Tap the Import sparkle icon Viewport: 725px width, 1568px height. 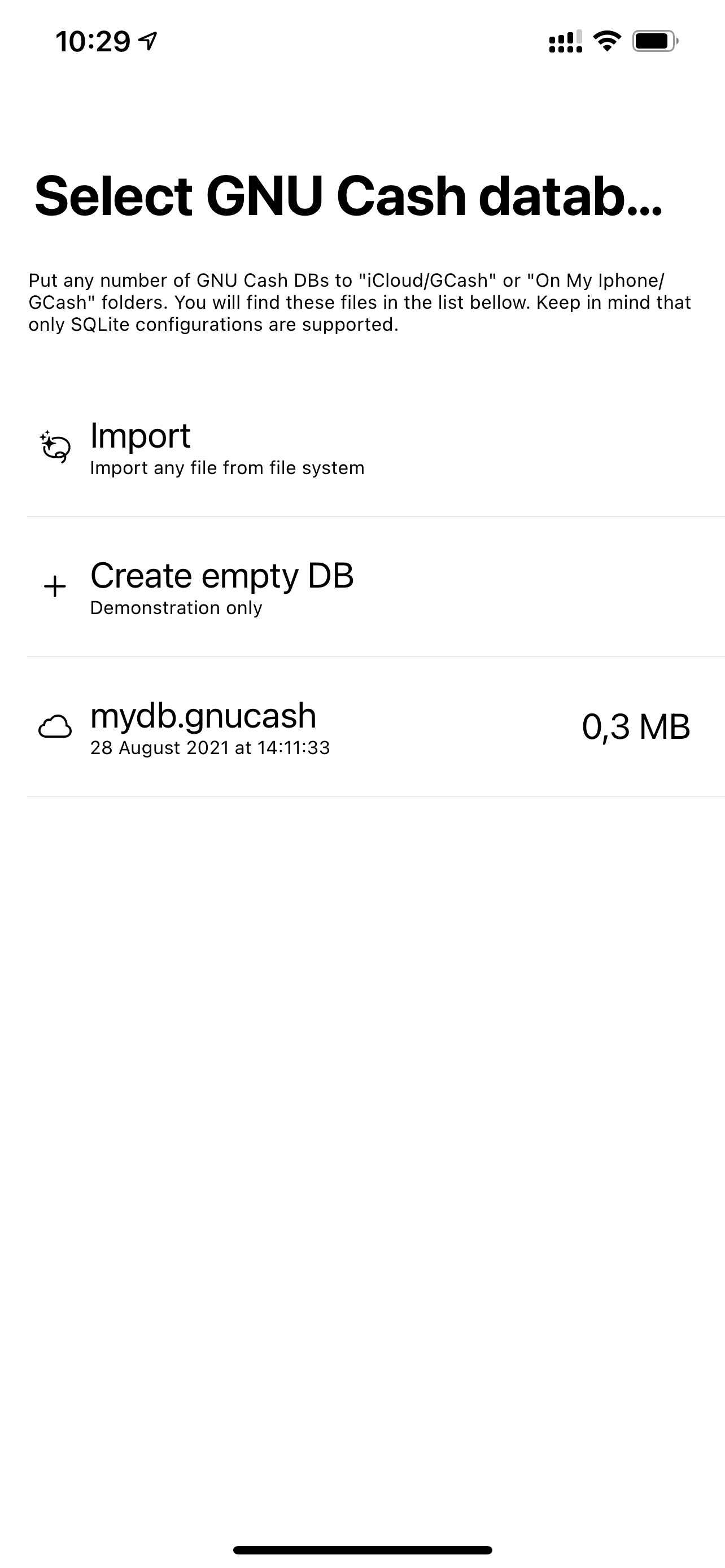point(55,447)
